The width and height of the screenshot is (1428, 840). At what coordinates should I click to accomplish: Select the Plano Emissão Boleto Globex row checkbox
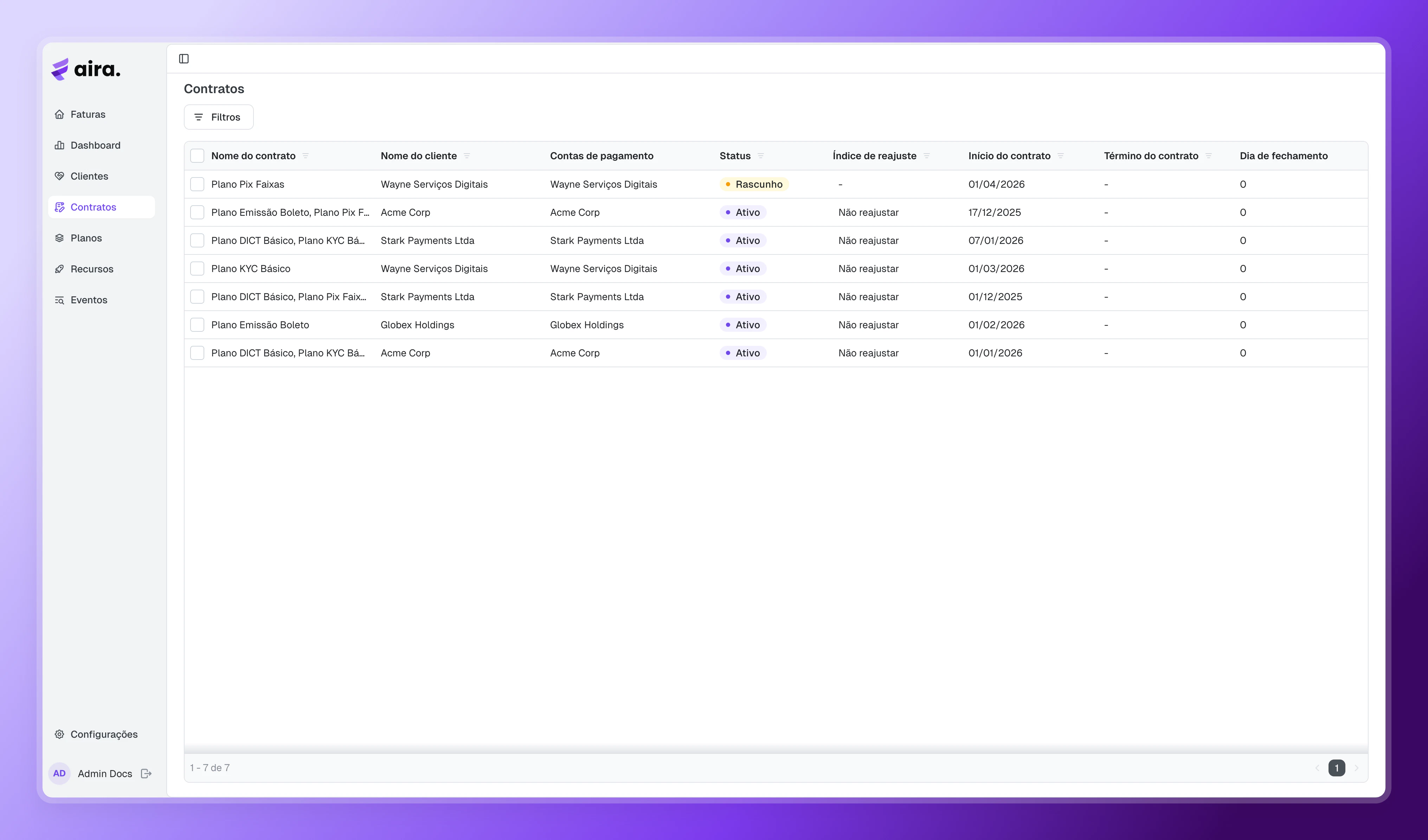click(x=197, y=324)
